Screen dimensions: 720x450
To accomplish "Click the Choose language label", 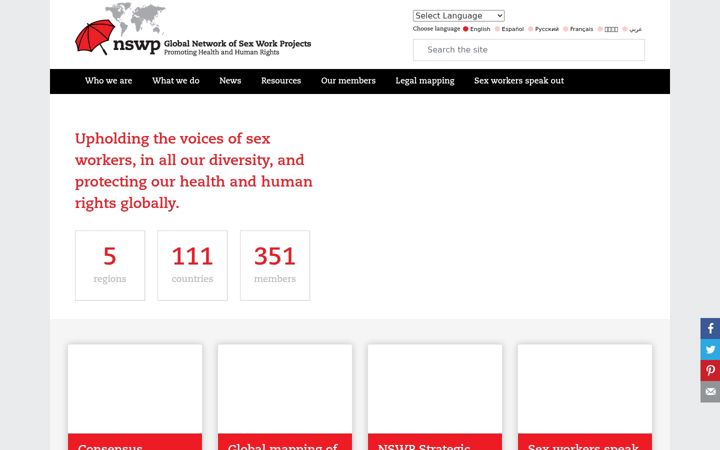I will pos(436,28).
